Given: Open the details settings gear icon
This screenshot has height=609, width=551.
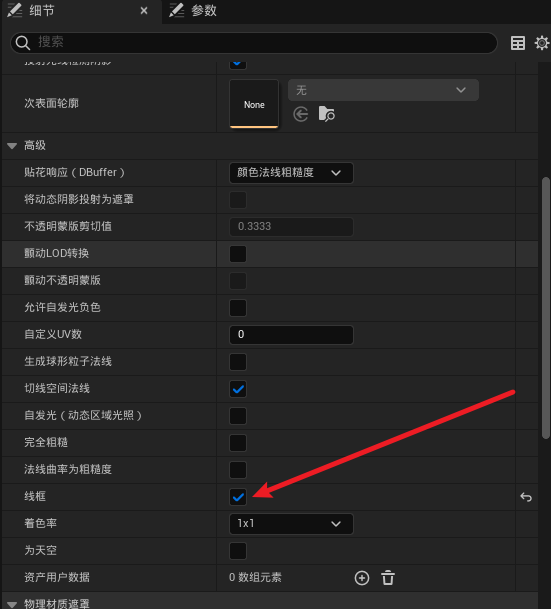Looking at the screenshot, I should [x=542, y=43].
